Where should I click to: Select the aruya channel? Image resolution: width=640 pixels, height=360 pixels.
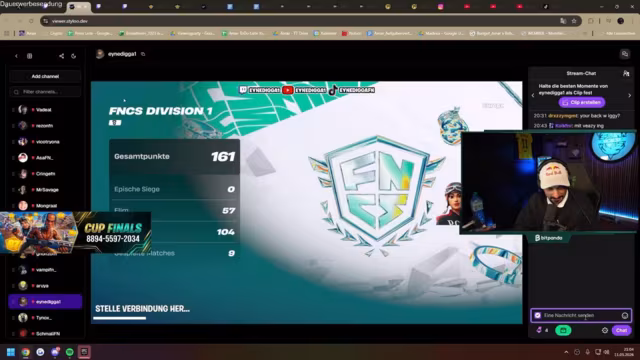[45, 286]
